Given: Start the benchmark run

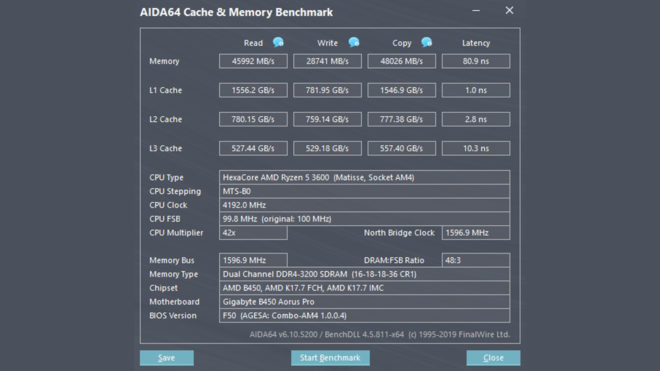Looking at the screenshot, I should [x=330, y=358].
